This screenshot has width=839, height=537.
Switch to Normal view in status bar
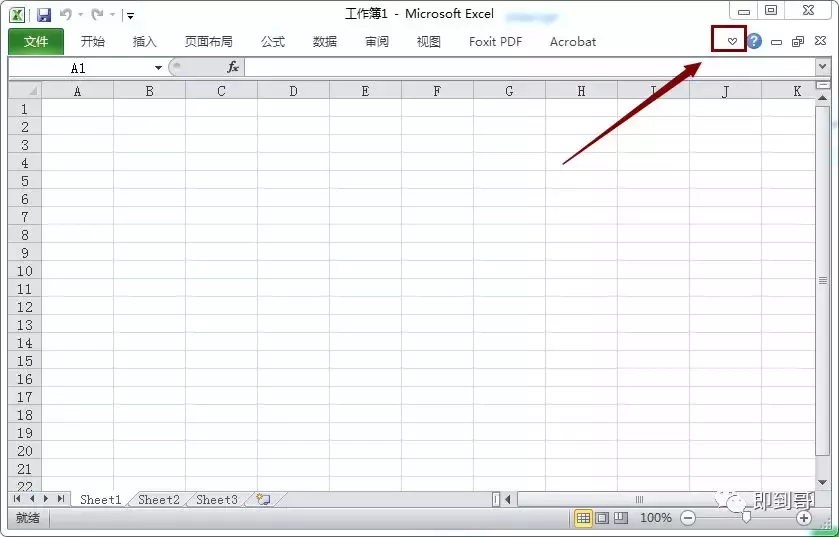click(583, 518)
